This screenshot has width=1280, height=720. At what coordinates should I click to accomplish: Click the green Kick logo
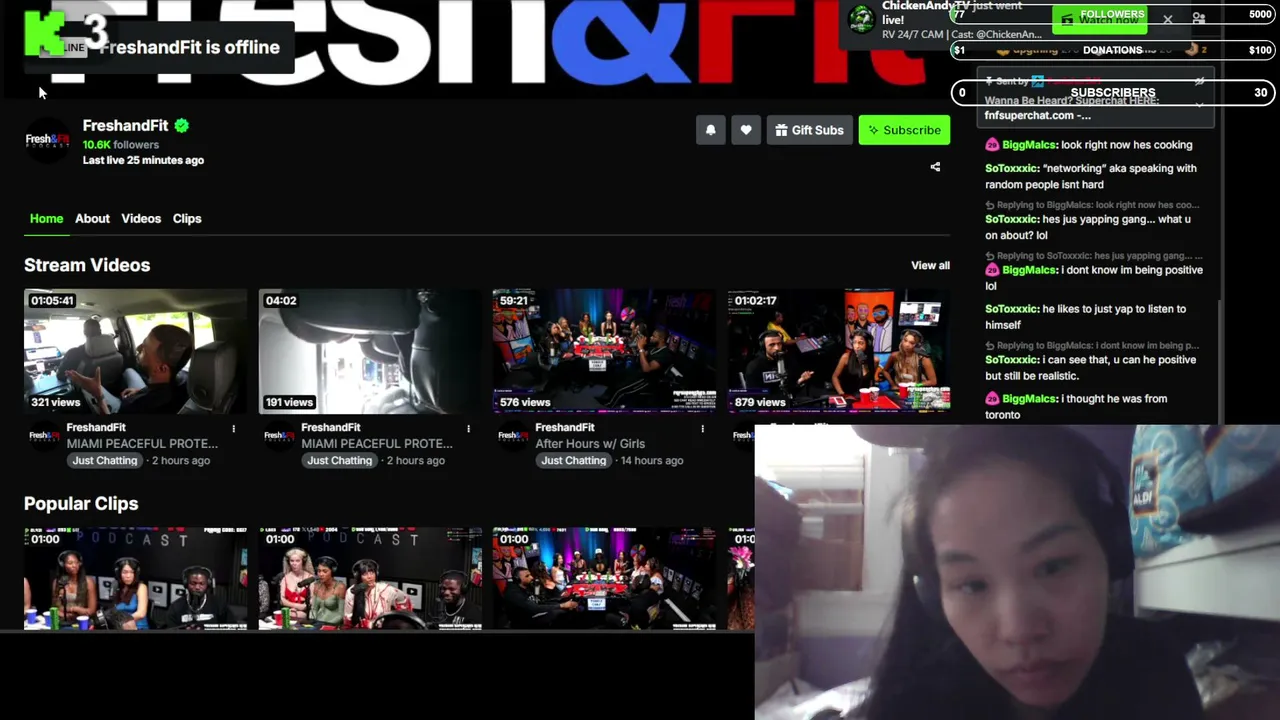click(x=44, y=33)
